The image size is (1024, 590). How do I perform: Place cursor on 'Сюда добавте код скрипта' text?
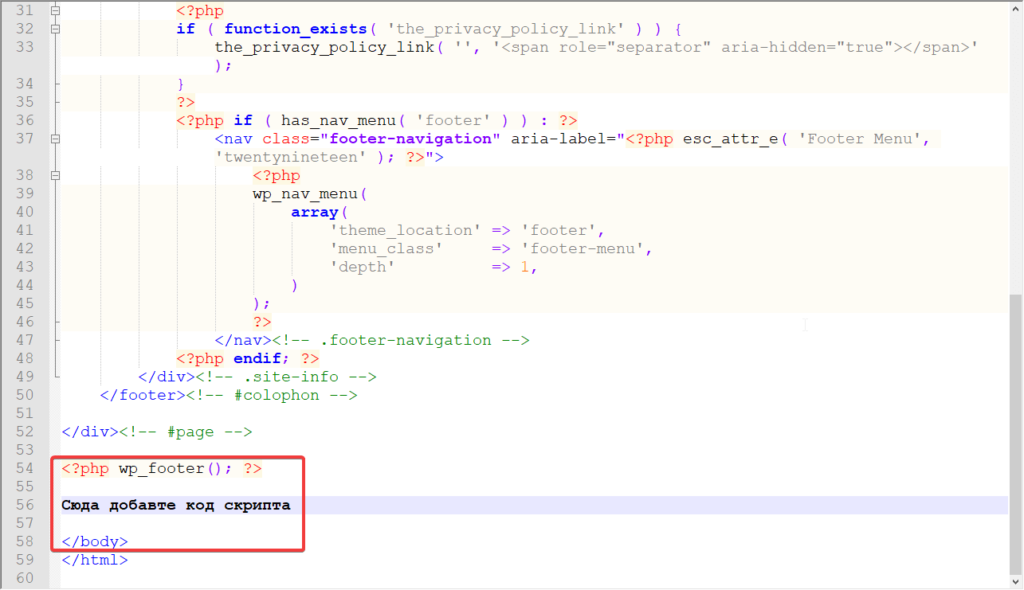tap(176, 505)
